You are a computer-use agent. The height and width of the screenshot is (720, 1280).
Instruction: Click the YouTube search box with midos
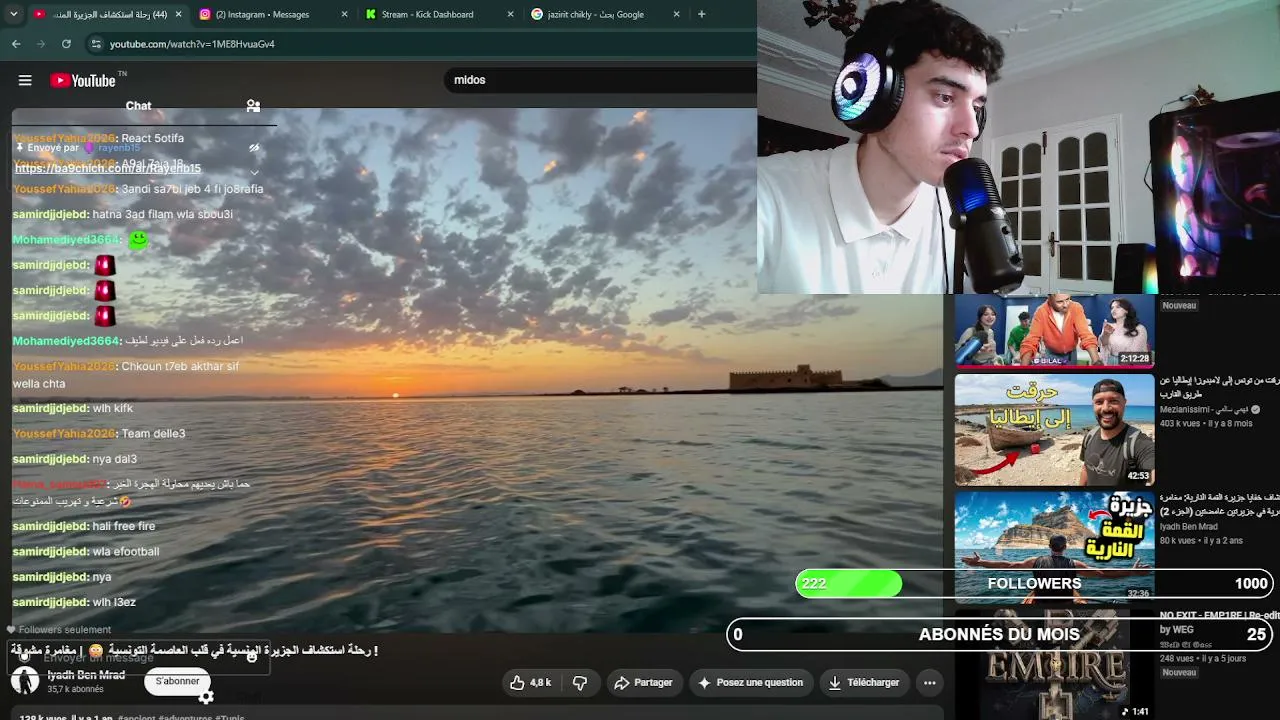coord(600,80)
